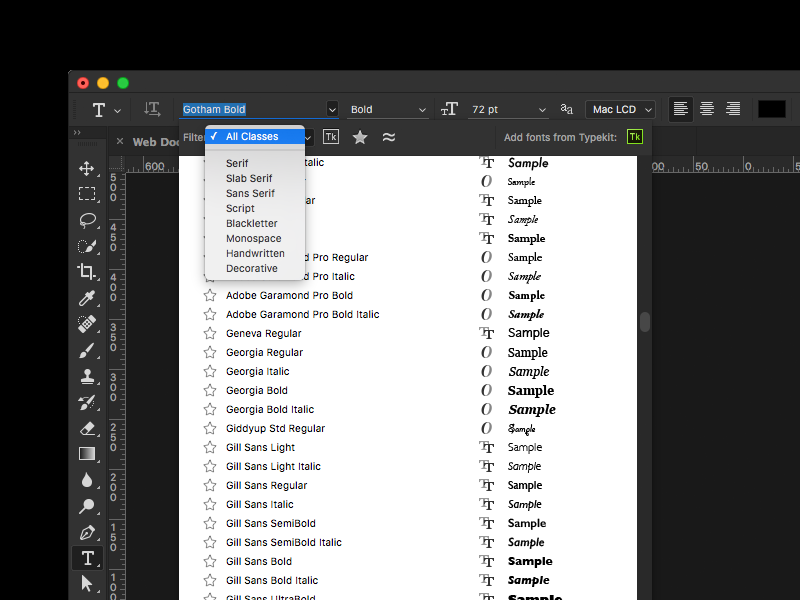Close the Web Doc document tab
The height and width of the screenshot is (600, 800).
[120, 141]
